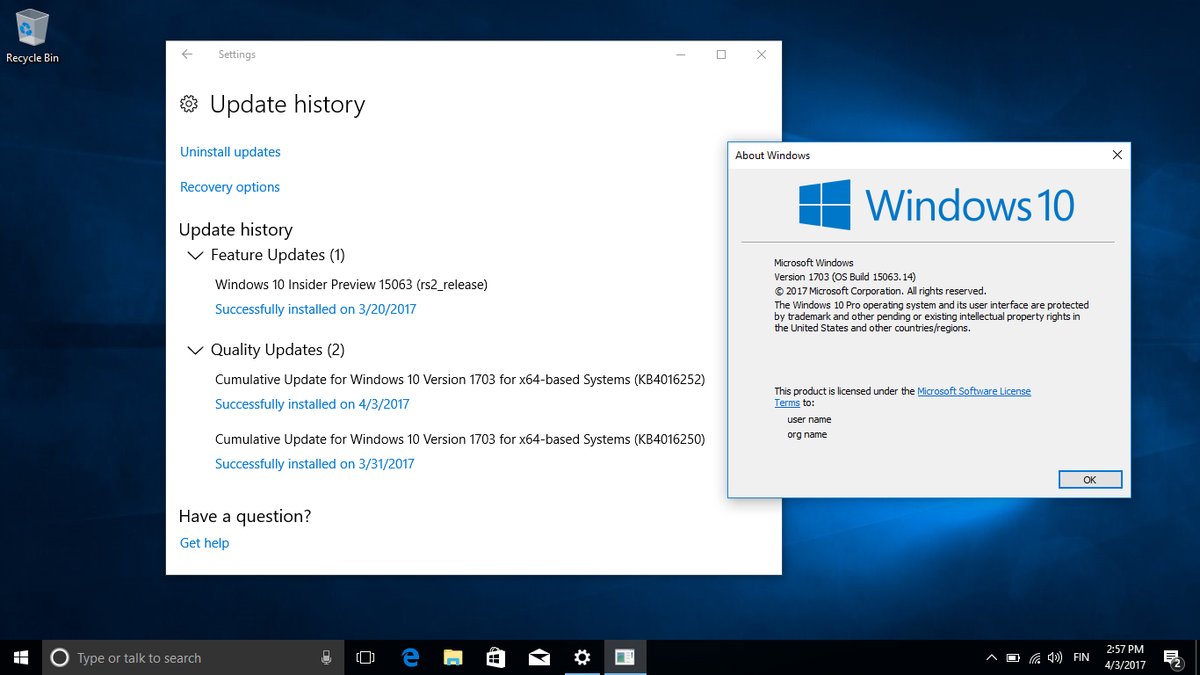Click the Version 1703 build text
The image size is (1200, 675).
pos(845,277)
